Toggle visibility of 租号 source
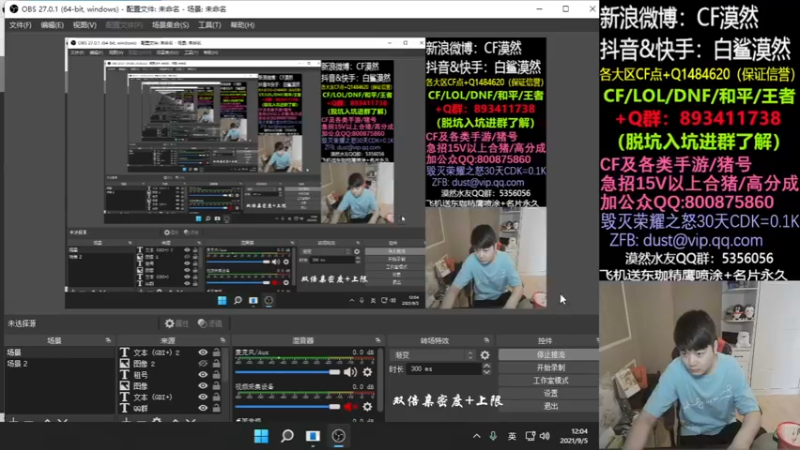 point(203,375)
